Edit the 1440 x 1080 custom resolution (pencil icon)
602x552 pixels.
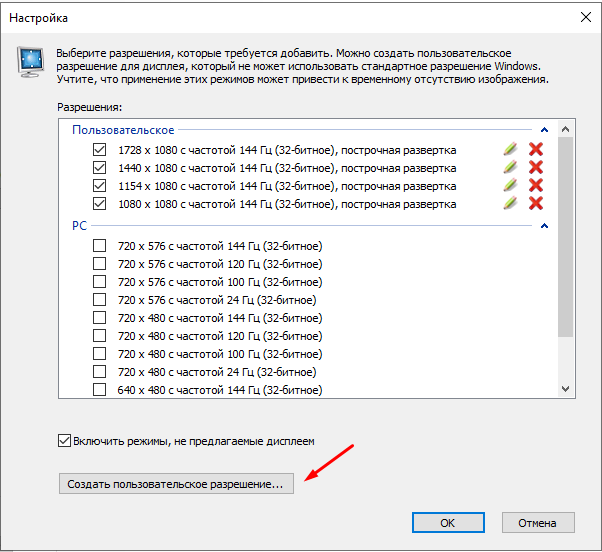pyautogui.click(x=510, y=167)
